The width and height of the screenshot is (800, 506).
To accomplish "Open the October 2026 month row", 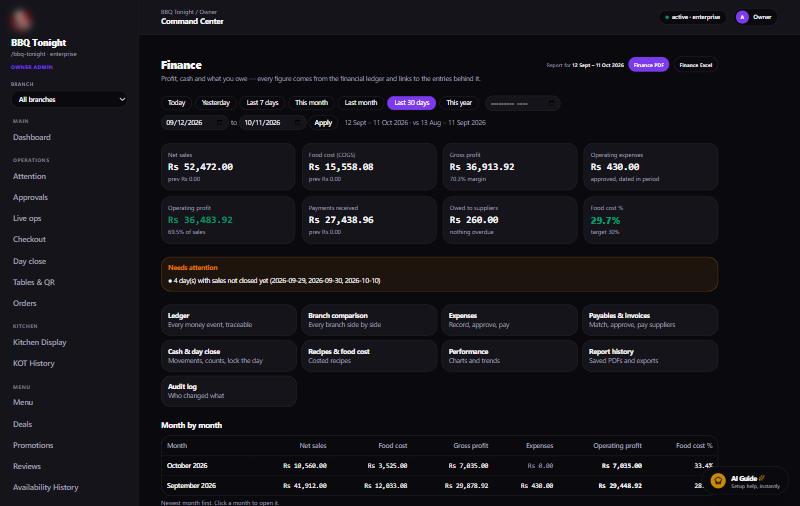I will coord(439,466).
